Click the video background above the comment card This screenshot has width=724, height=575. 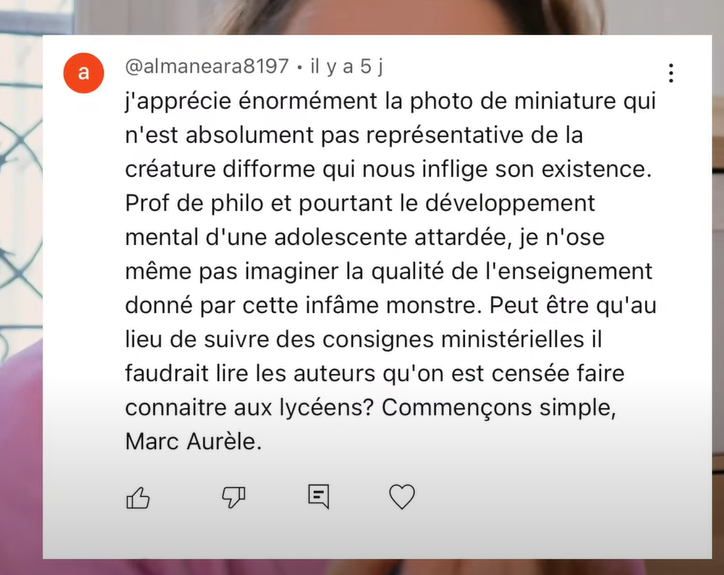(369, 17)
